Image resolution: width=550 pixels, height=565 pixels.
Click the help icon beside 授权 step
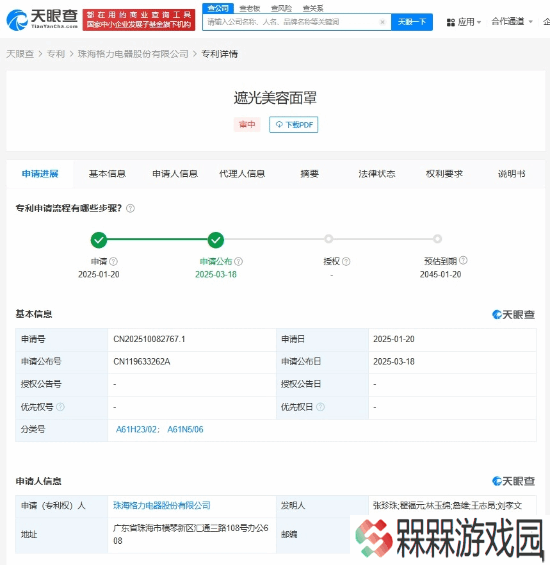point(346,261)
